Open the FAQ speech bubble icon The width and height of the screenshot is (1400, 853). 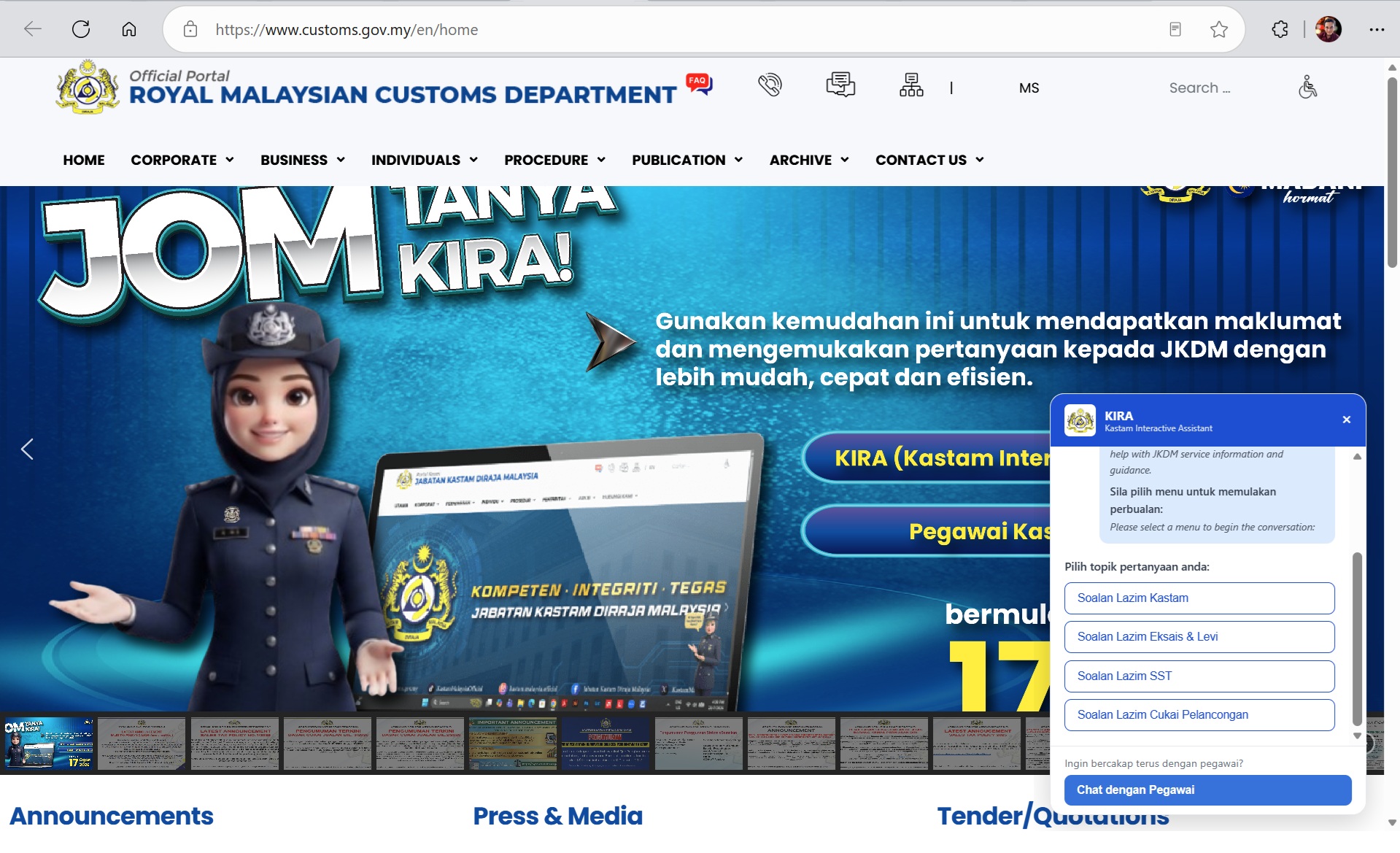click(x=698, y=84)
